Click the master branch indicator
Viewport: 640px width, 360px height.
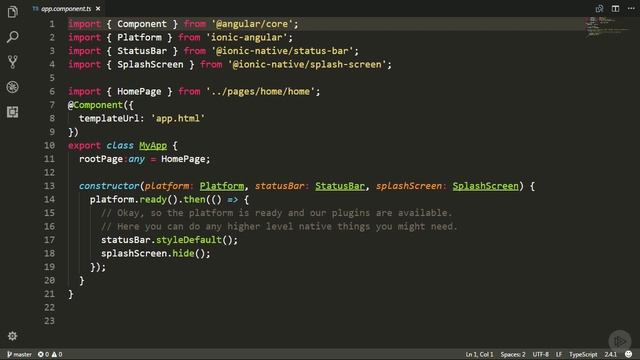tap(19, 354)
